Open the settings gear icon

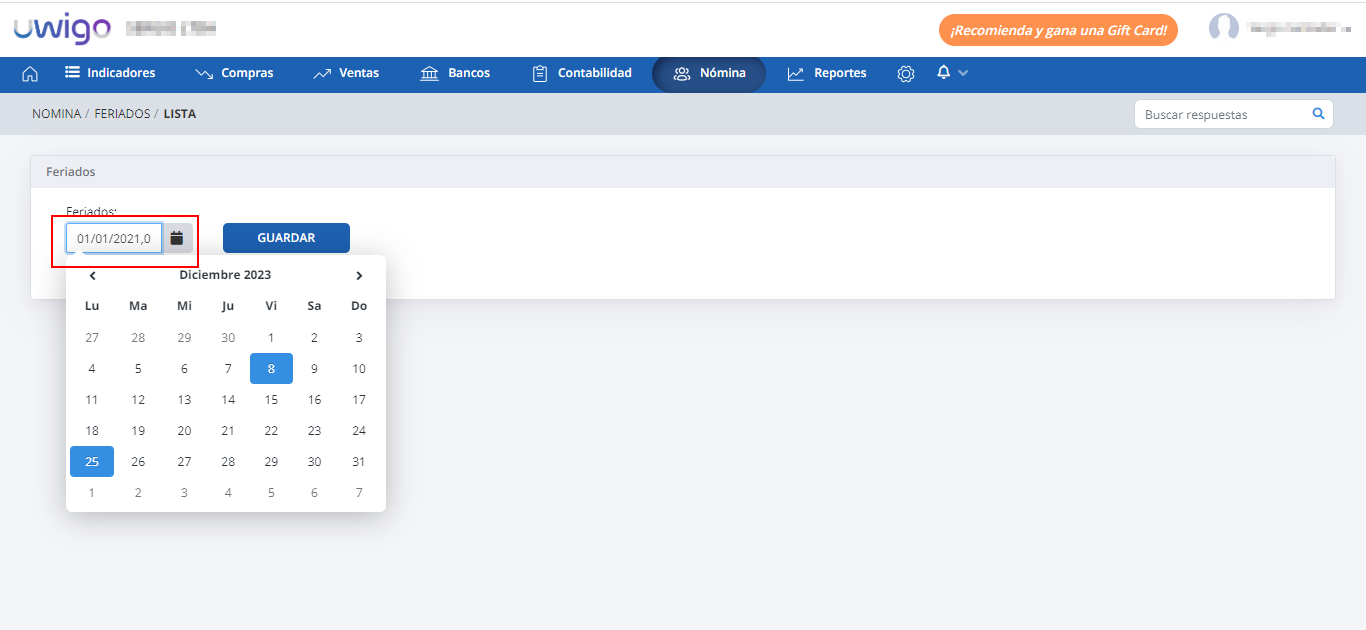pos(906,74)
